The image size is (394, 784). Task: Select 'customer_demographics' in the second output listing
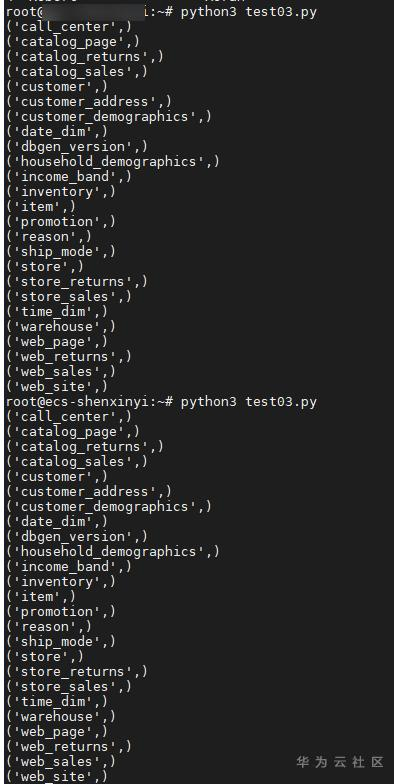pos(108,507)
